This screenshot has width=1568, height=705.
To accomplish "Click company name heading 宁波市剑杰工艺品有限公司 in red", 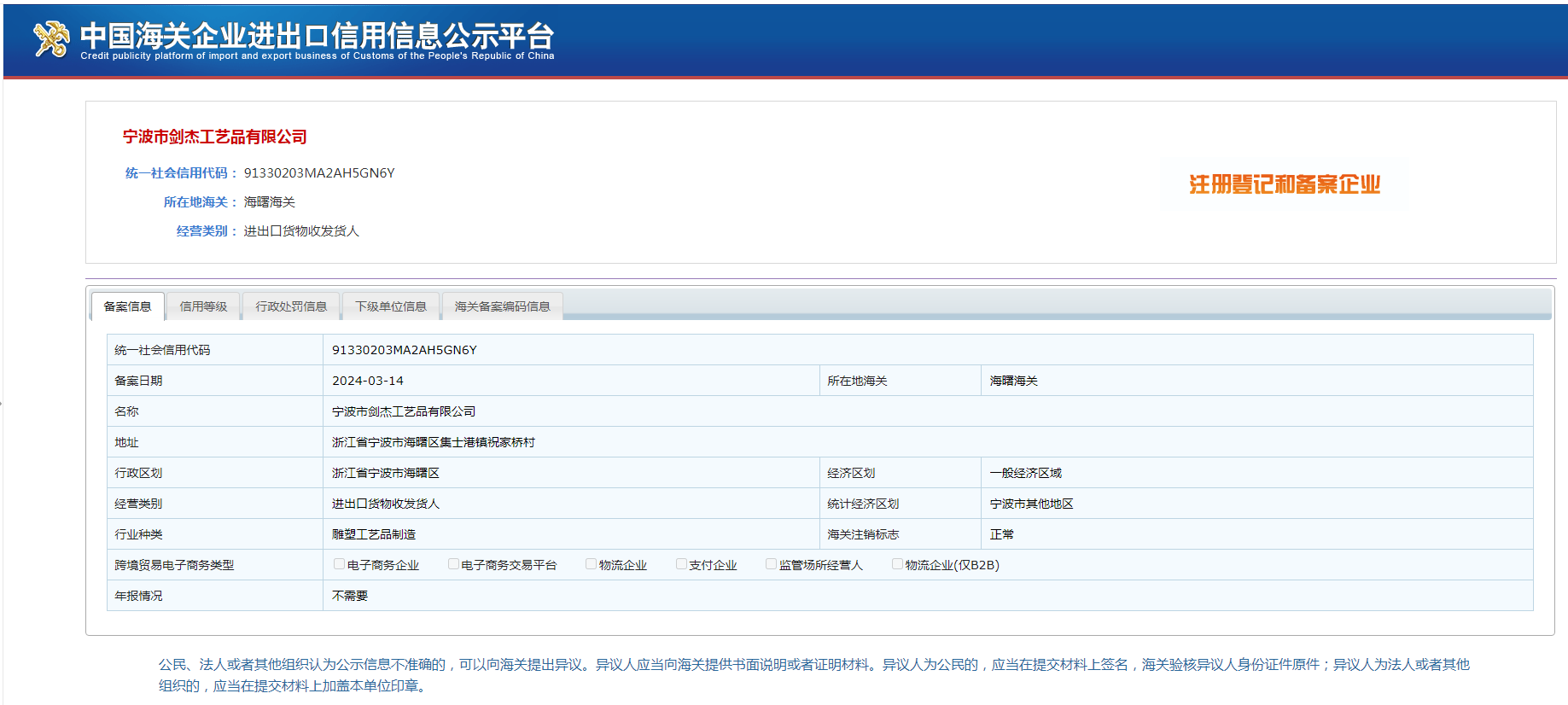I will (214, 137).
